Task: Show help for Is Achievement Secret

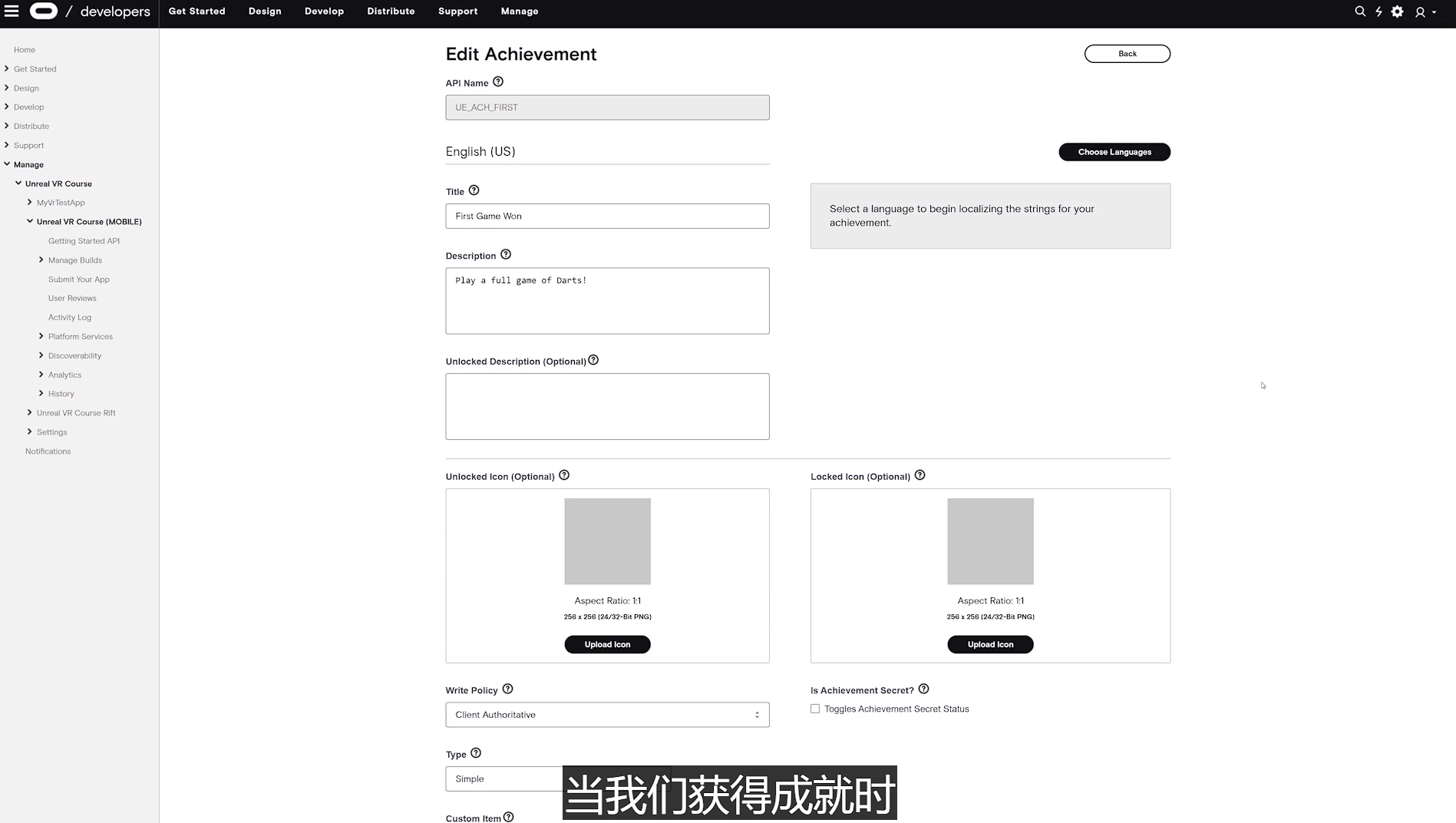Action: tap(924, 689)
